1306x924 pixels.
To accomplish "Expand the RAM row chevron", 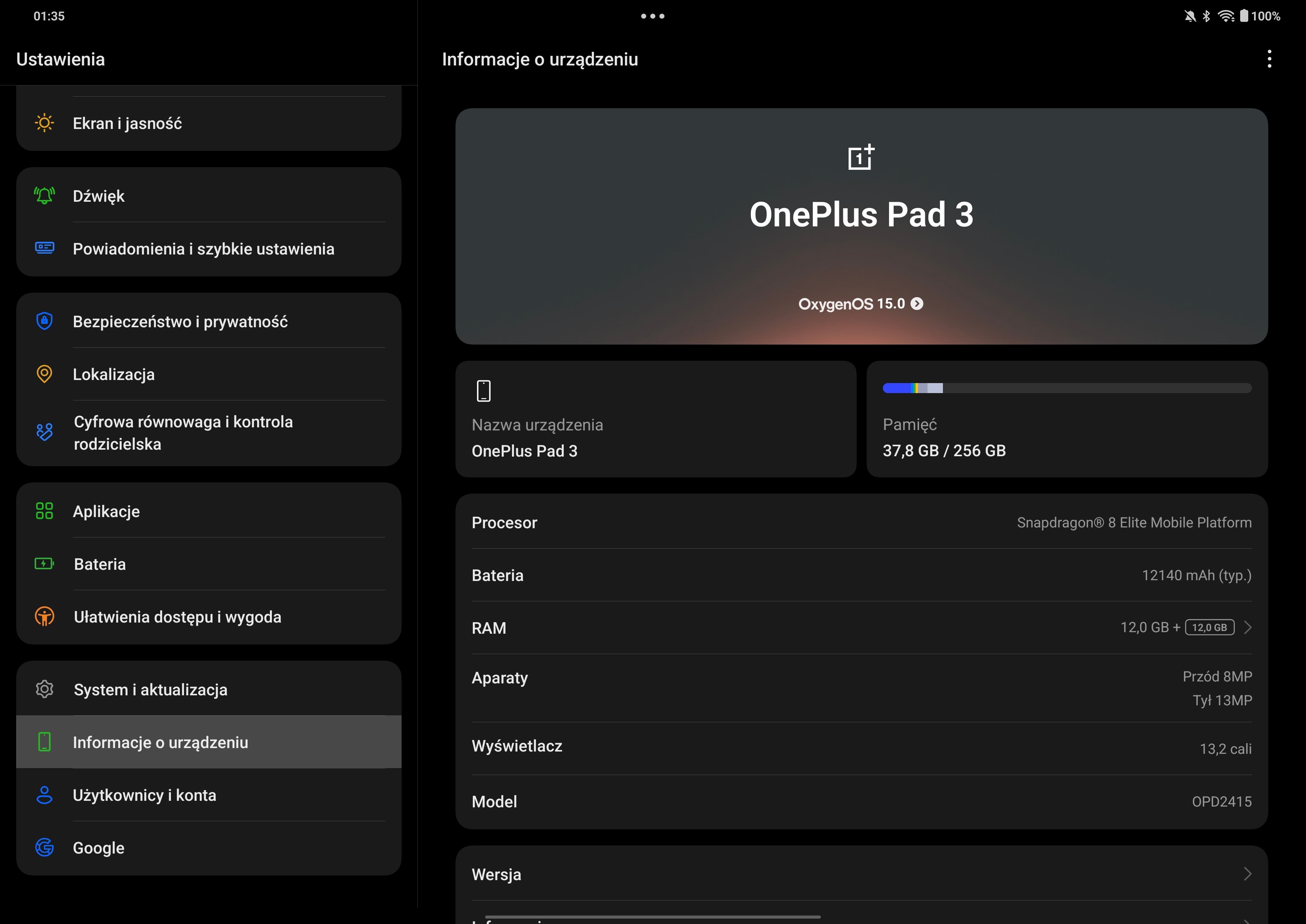I will [1248, 628].
